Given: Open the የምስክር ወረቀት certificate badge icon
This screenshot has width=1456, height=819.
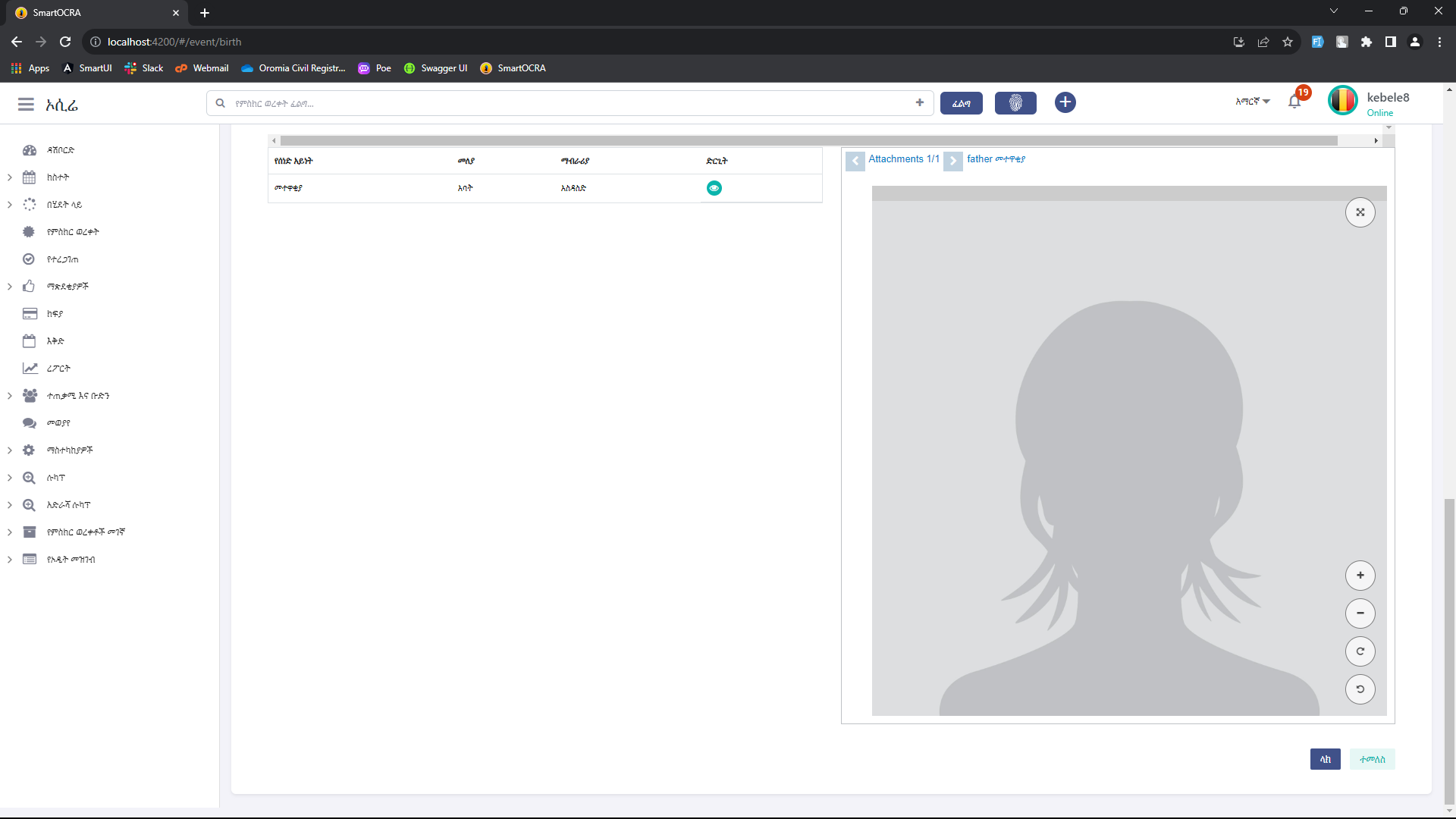Looking at the screenshot, I should pos(30,232).
